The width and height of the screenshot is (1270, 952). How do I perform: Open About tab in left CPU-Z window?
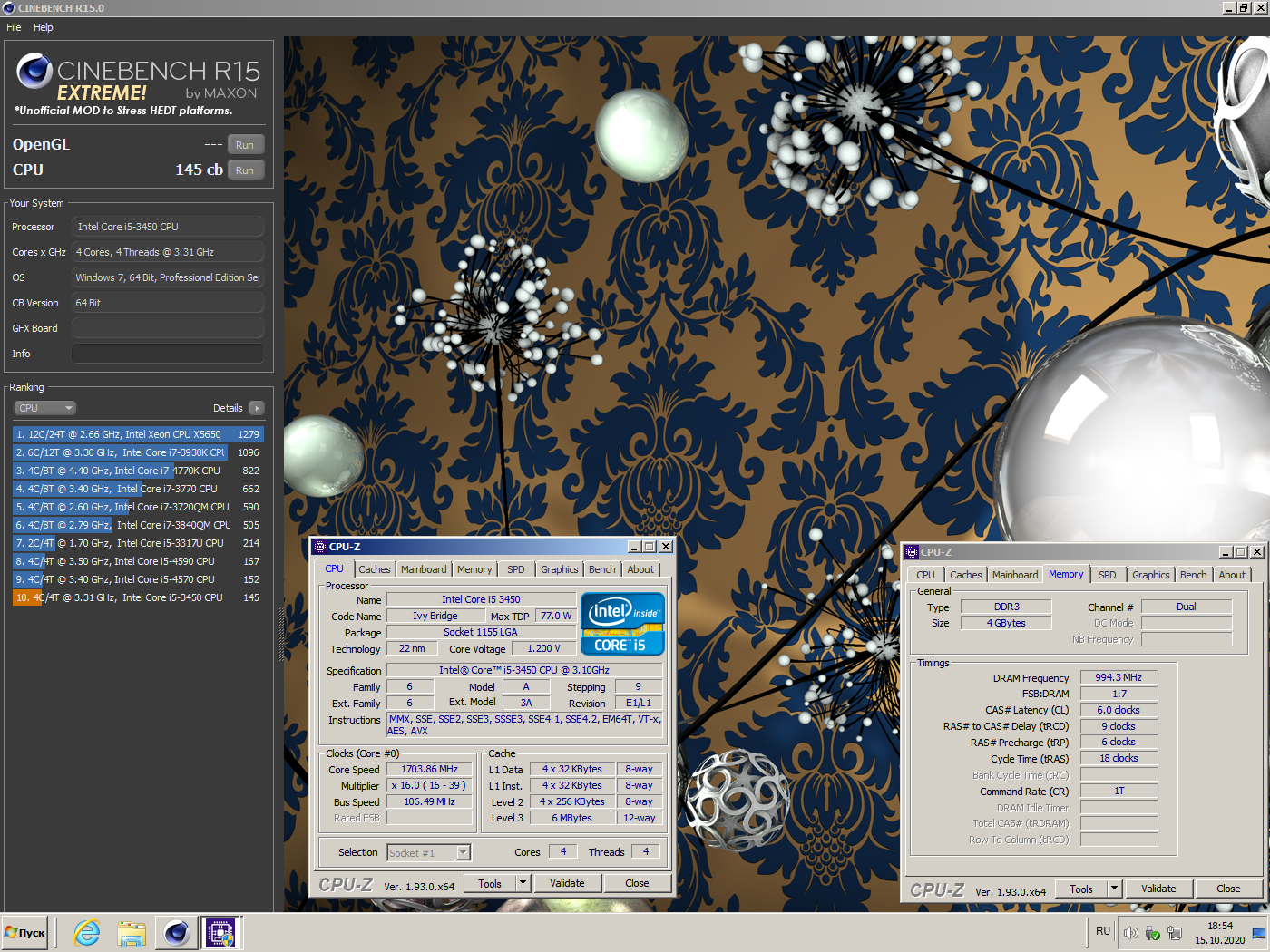point(640,569)
